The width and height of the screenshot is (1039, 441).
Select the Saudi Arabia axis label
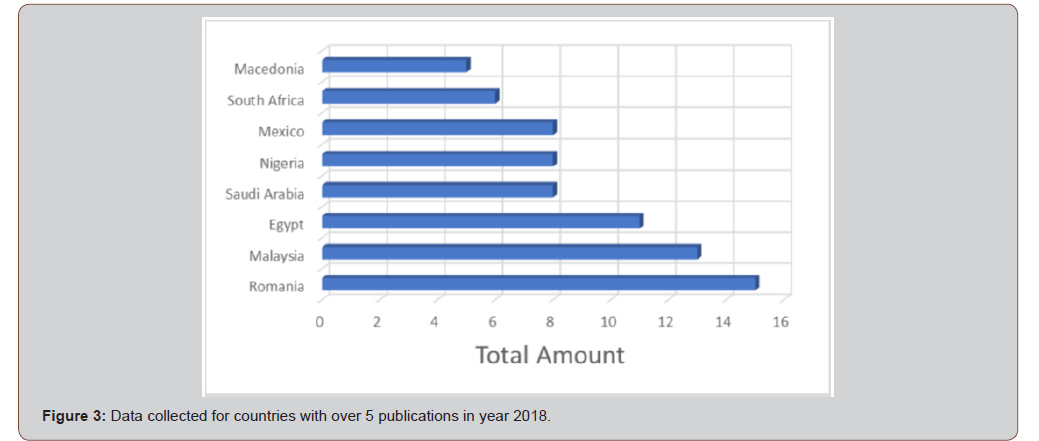click(x=264, y=193)
